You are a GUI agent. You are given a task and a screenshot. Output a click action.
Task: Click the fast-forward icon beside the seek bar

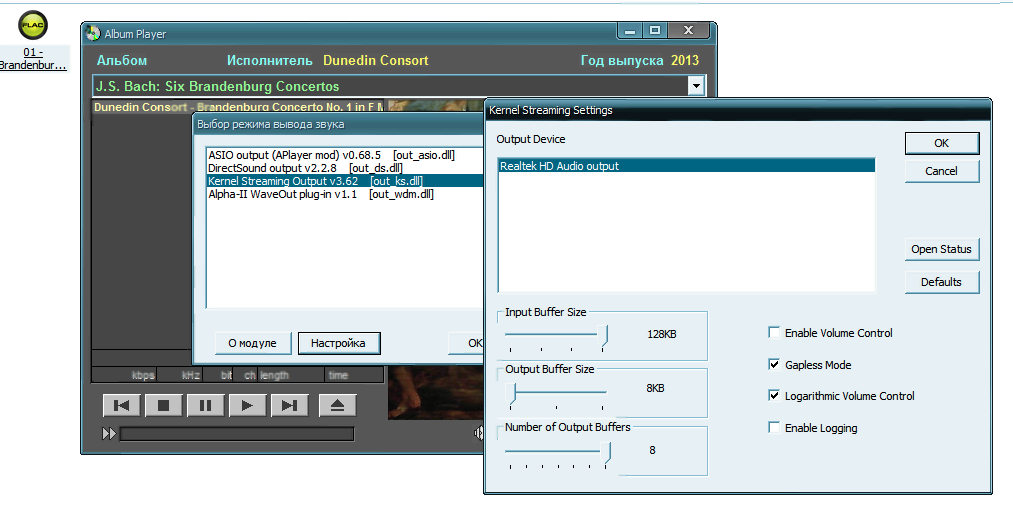[109, 434]
